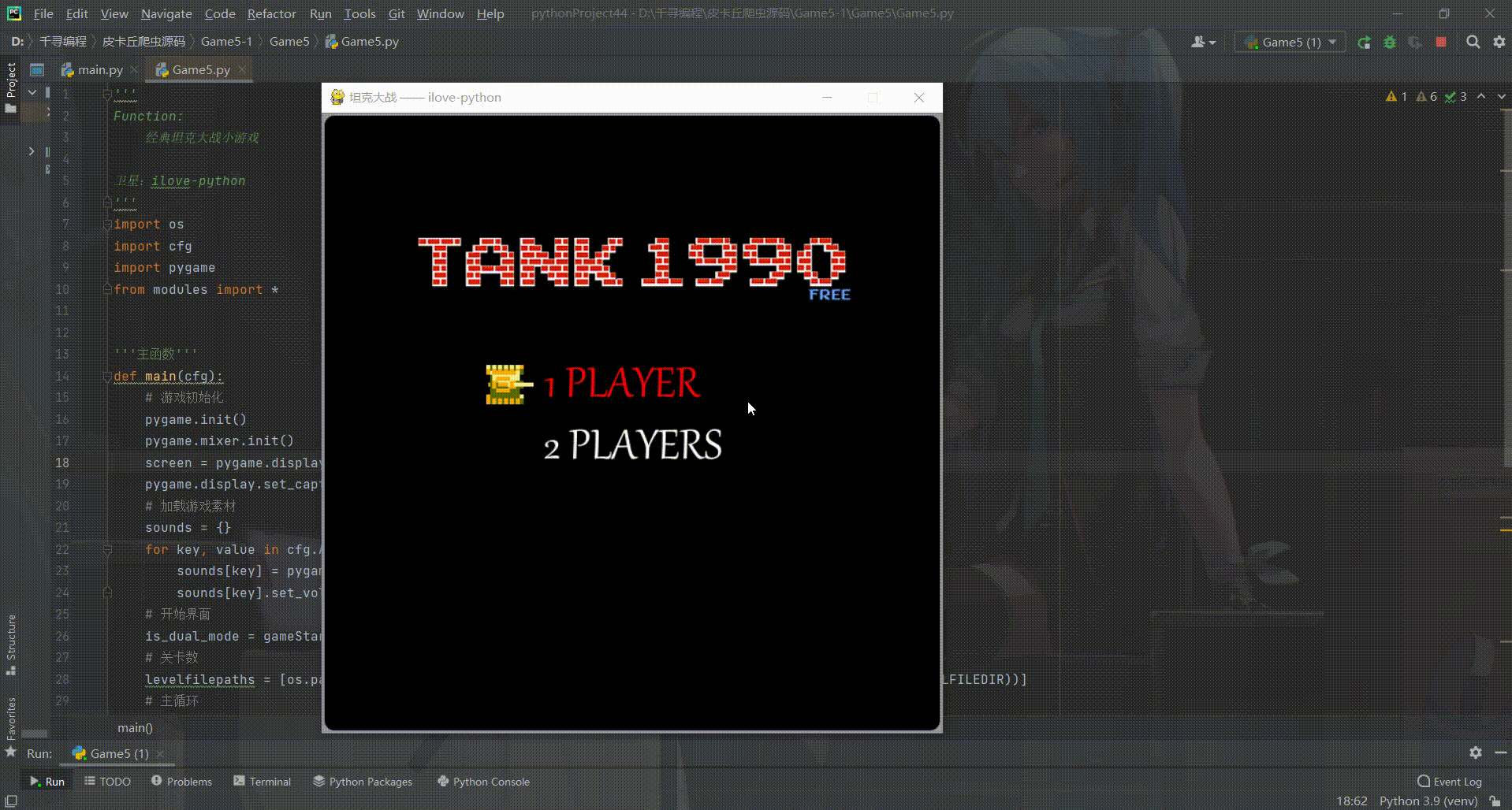Open the Python 3.9 (venv) interpreter selector
The width and height of the screenshot is (1512, 810).
[1428, 801]
